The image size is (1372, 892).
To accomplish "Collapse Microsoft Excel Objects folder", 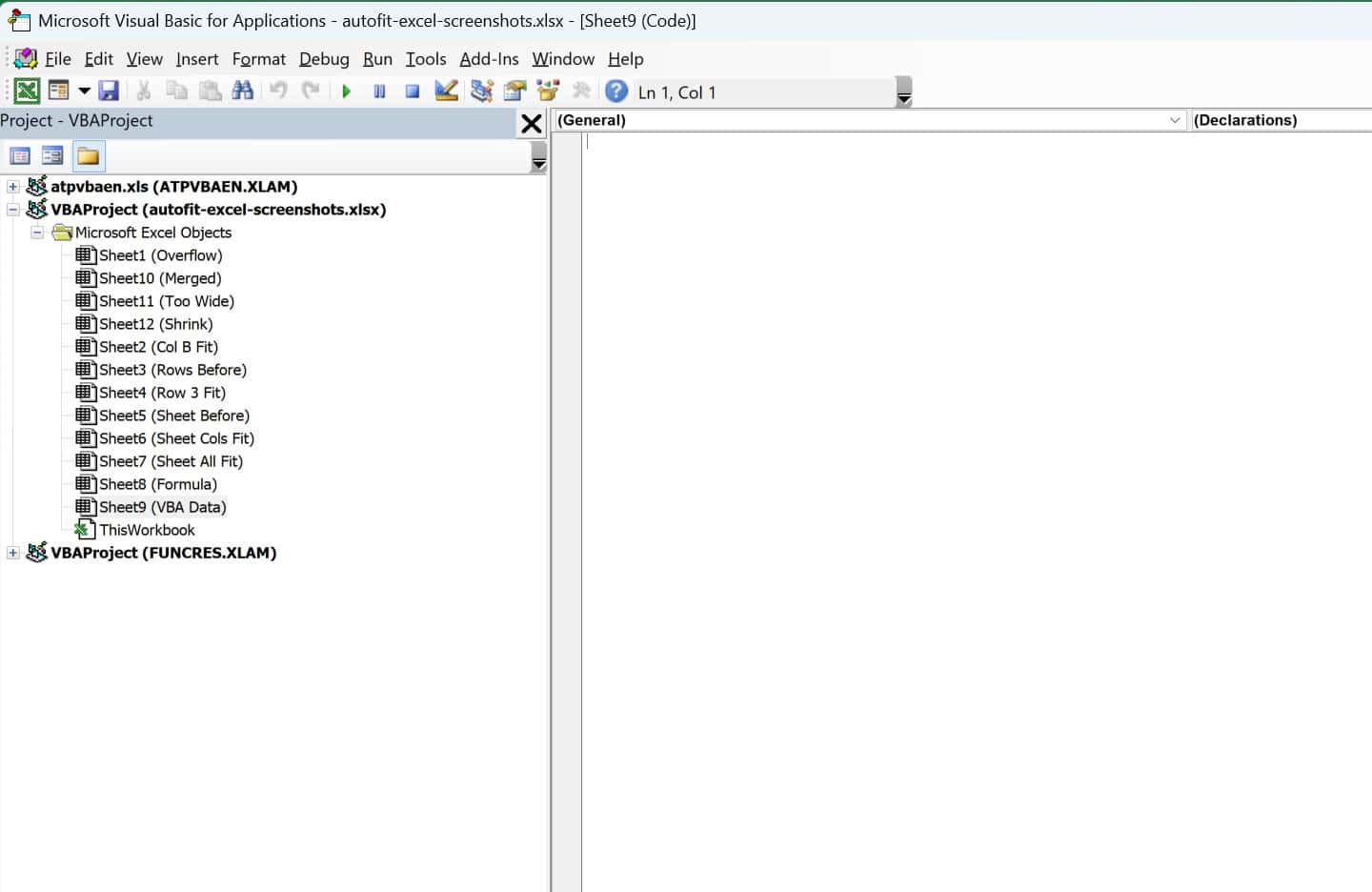I will (x=37, y=233).
